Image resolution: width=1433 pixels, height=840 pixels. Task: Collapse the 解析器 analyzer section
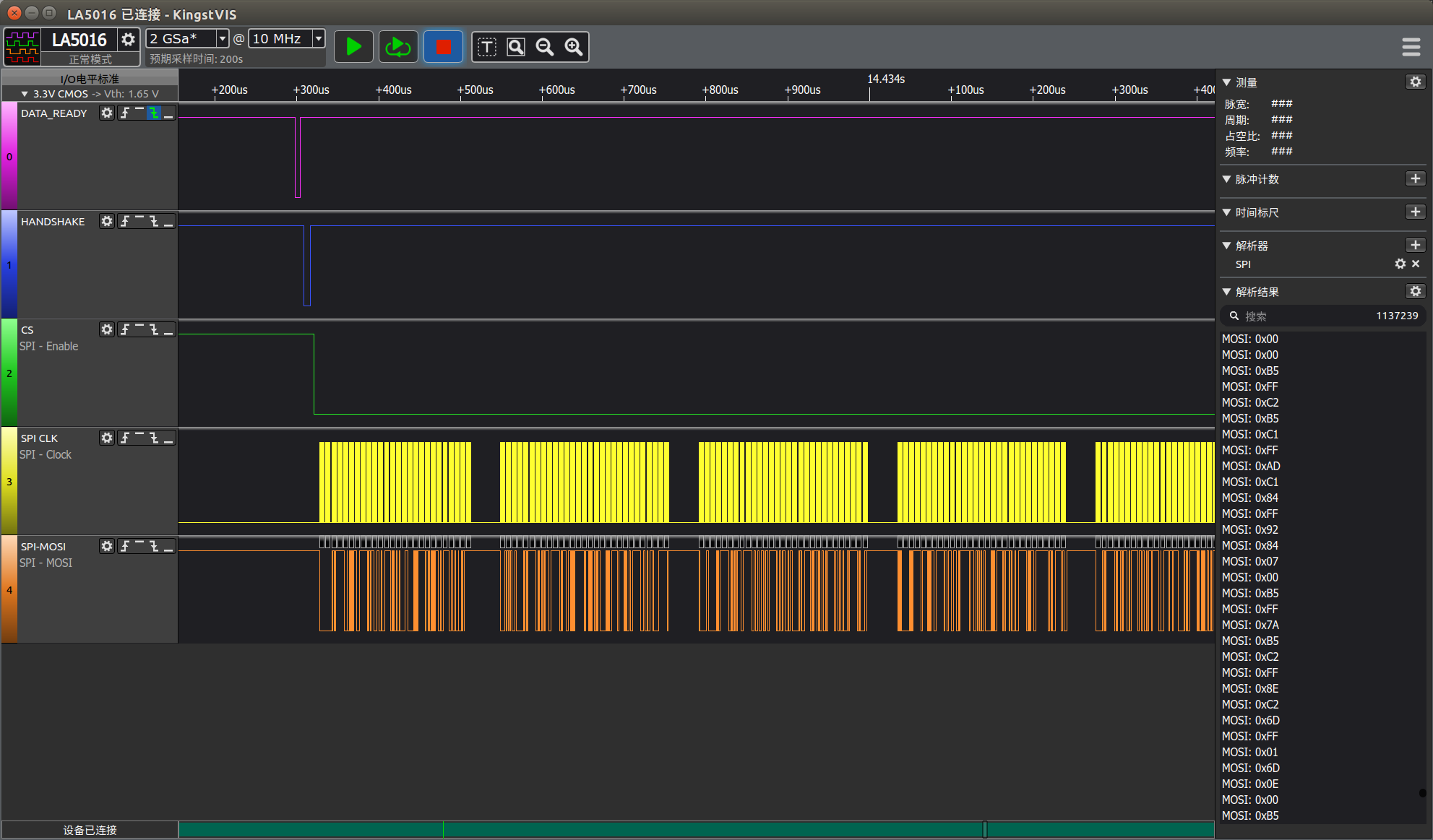(1226, 246)
